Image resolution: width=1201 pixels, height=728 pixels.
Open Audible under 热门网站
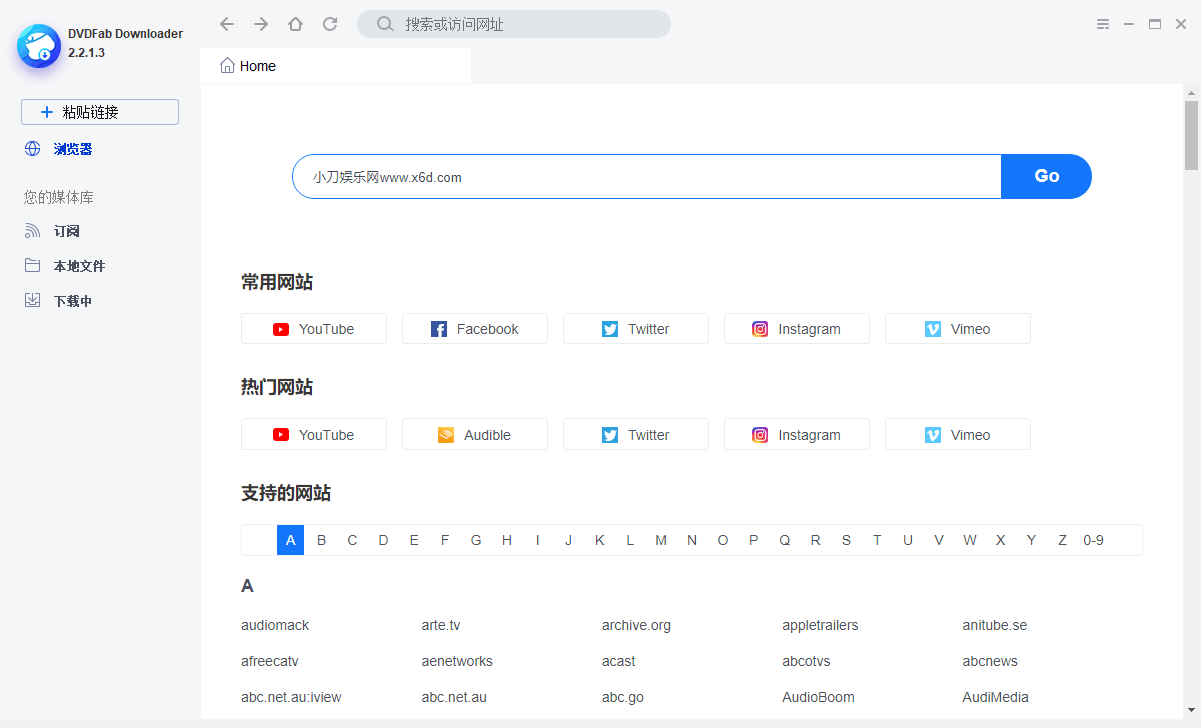475,435
